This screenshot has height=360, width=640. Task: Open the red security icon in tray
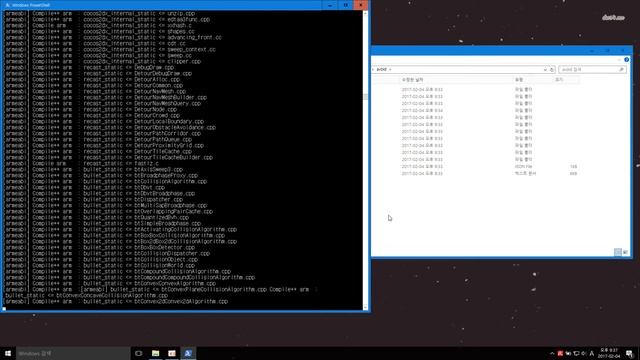click(x=560, y=353)
